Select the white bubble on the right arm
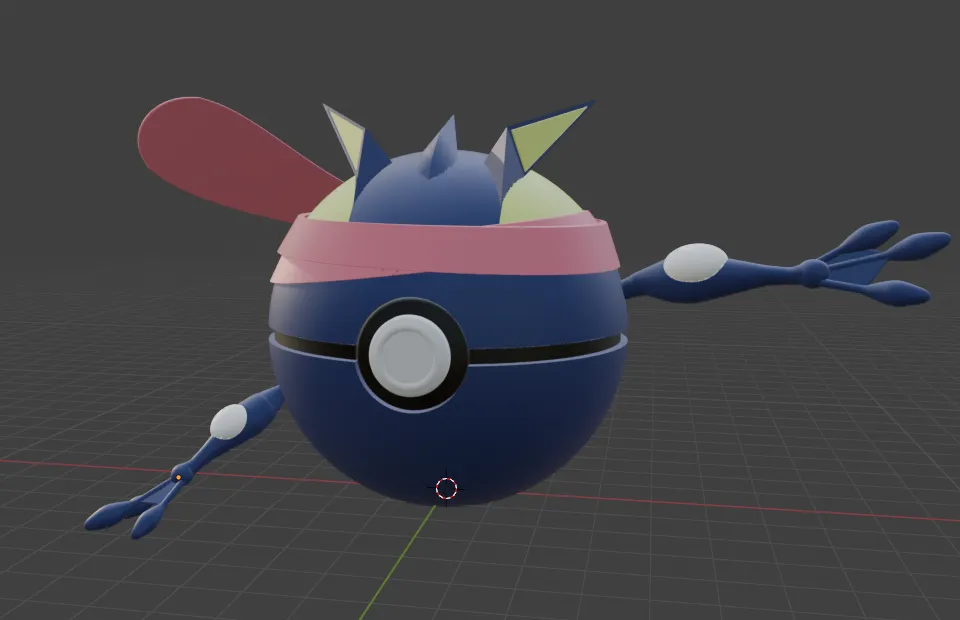 pos(696,263)
